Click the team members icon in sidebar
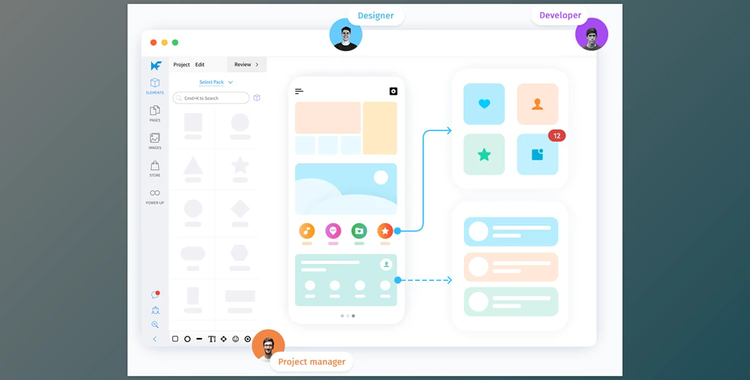This screenshot has height=380, width=750. pyautogui.click(x=155, y=310)
